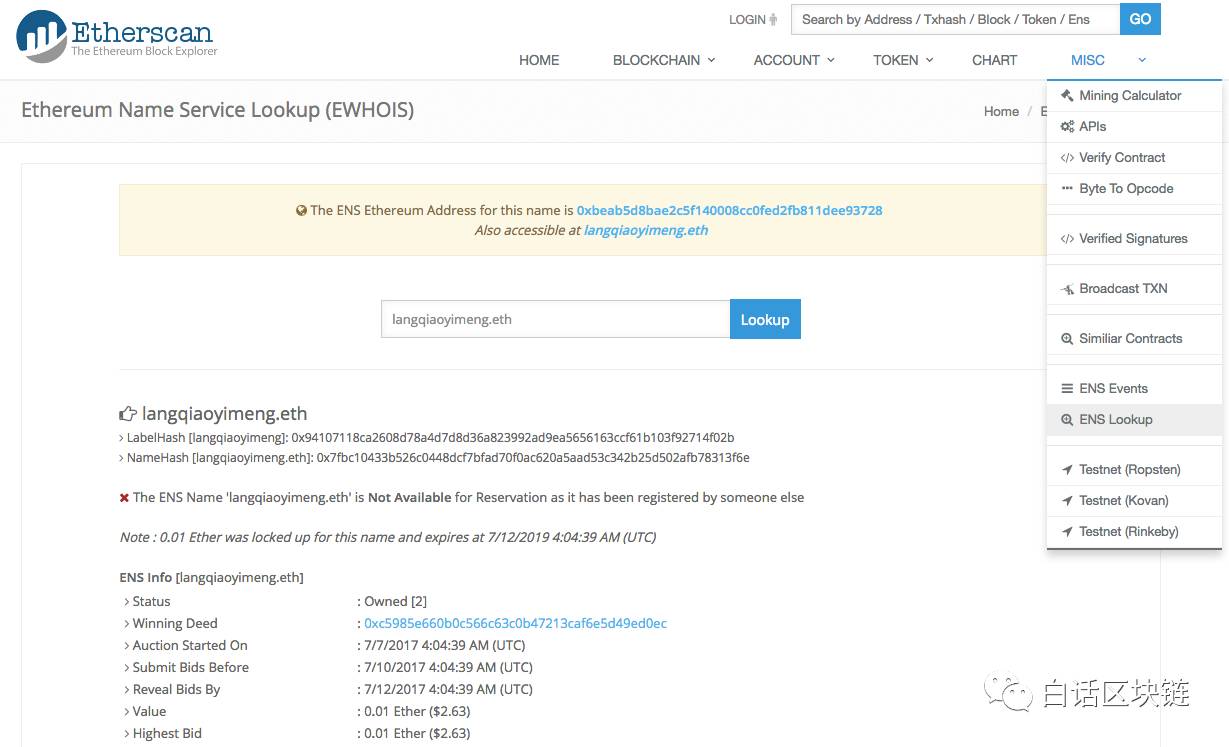
Task: Select Broadcast TXN menu entry
Action: coord(1134,289)
